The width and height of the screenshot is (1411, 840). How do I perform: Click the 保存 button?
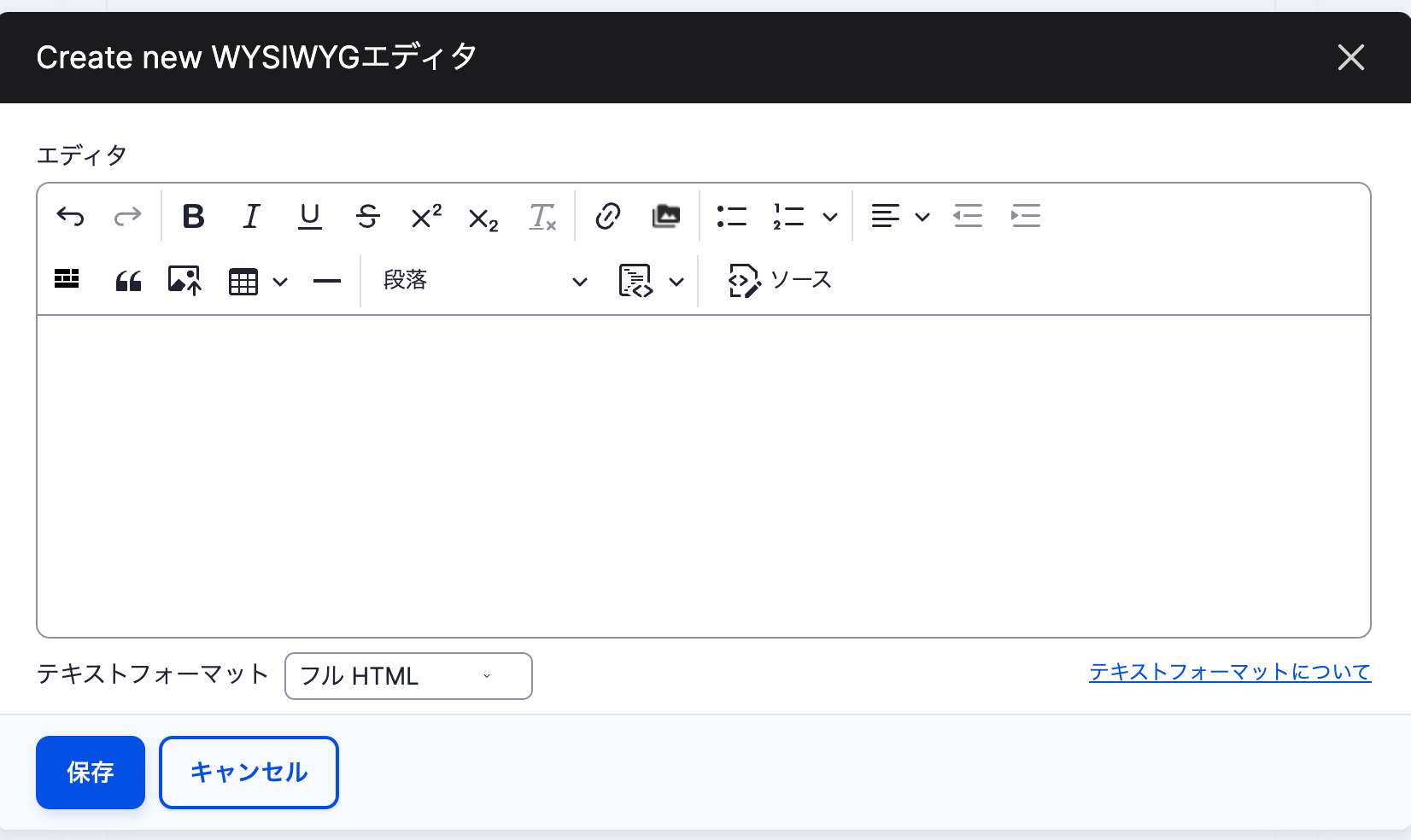point(91,773)
